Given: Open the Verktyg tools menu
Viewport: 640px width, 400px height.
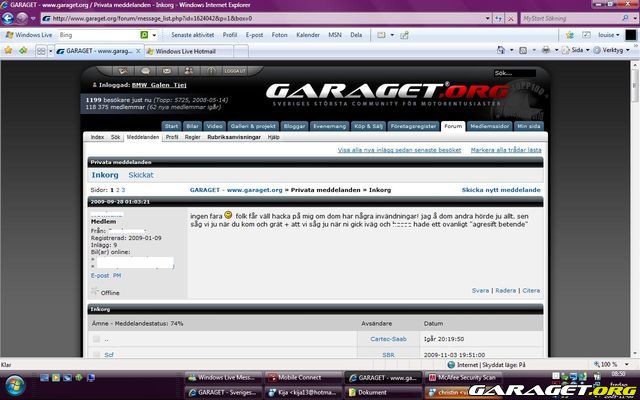Looking at the screenshot, I should (x=611, y=50).
